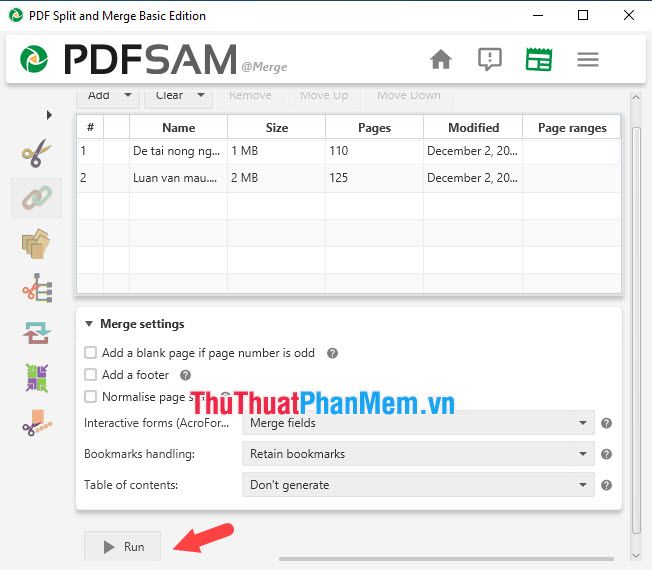
Task: Enable Add a blank page if odd checkbox
Action: tap(90, 353)
